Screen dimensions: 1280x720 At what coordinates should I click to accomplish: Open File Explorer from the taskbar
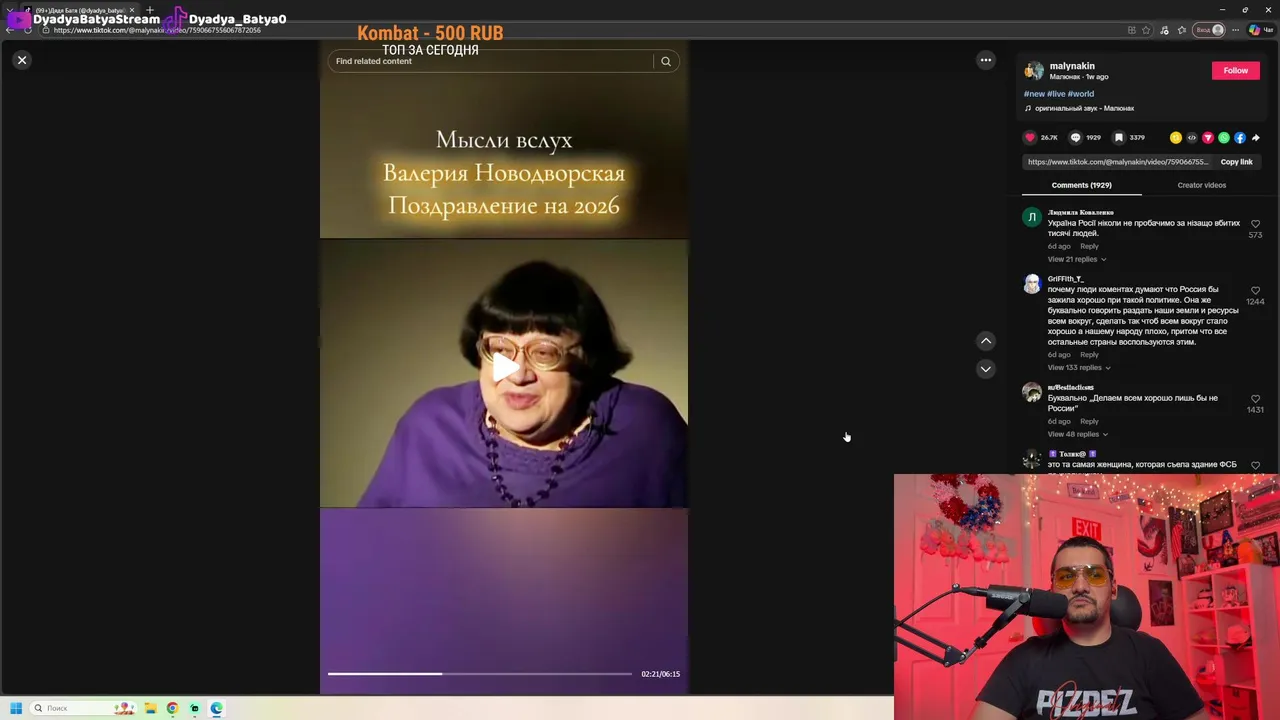pyautogui.click(x=150, y=708)
